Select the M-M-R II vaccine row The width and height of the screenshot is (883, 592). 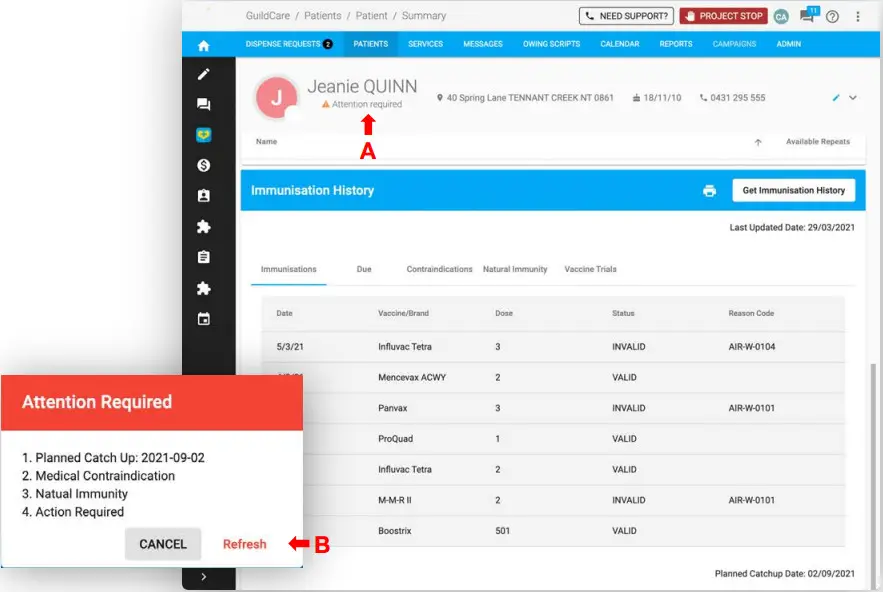(x=553, y=500)
